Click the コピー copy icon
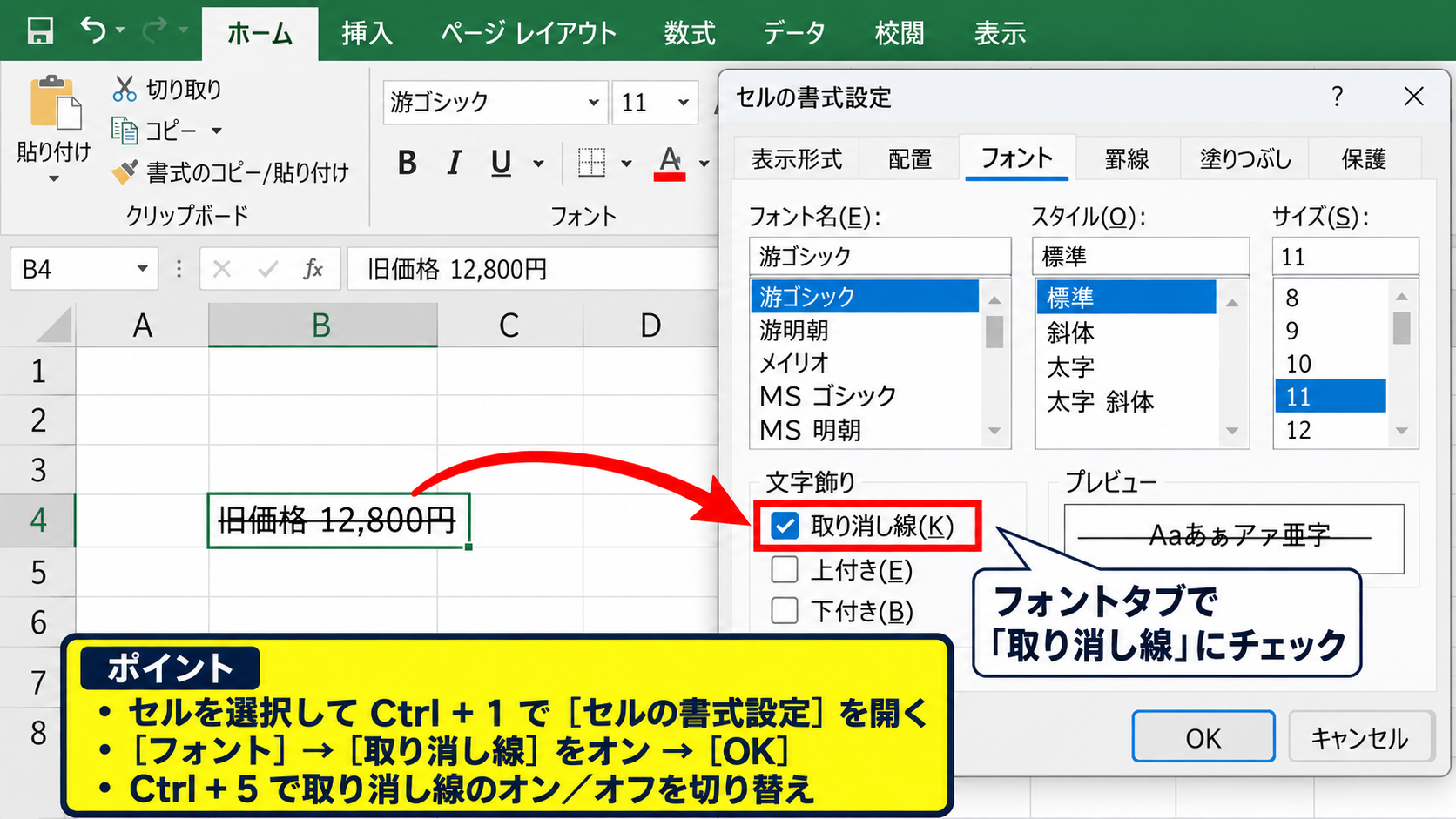1456x819 pixels. point(125,131)
